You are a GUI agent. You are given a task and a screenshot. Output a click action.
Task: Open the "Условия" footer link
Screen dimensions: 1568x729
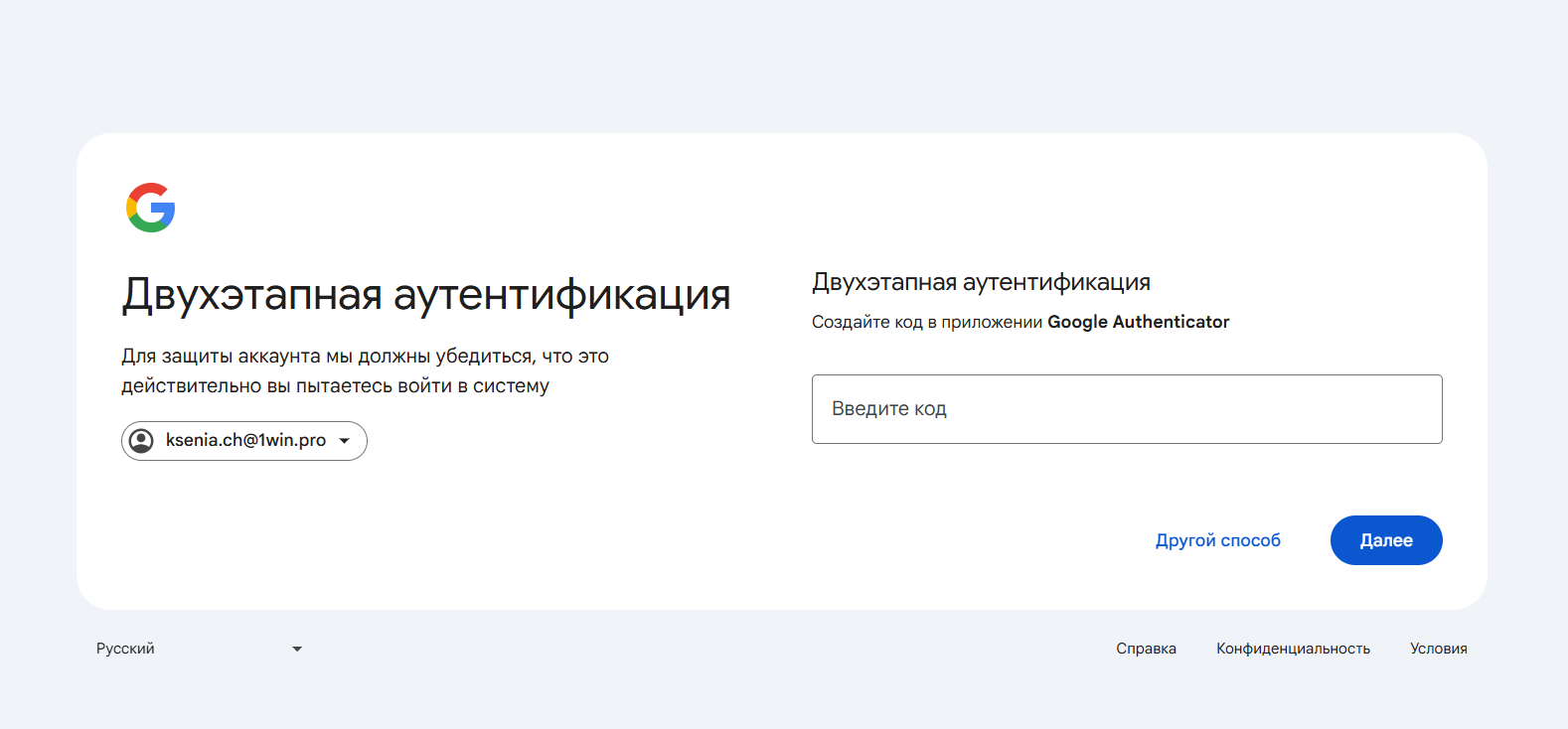1439,649
